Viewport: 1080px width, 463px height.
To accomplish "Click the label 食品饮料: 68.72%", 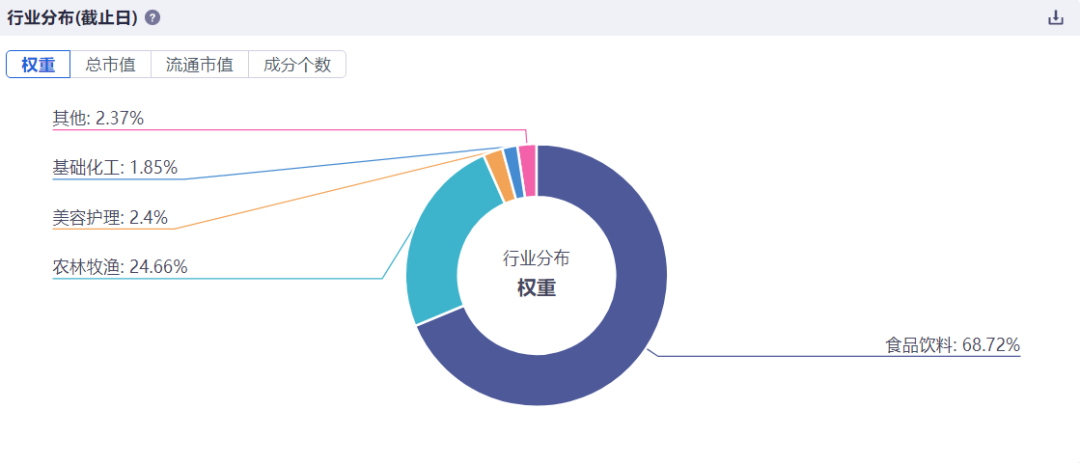I will click(953, 345).
